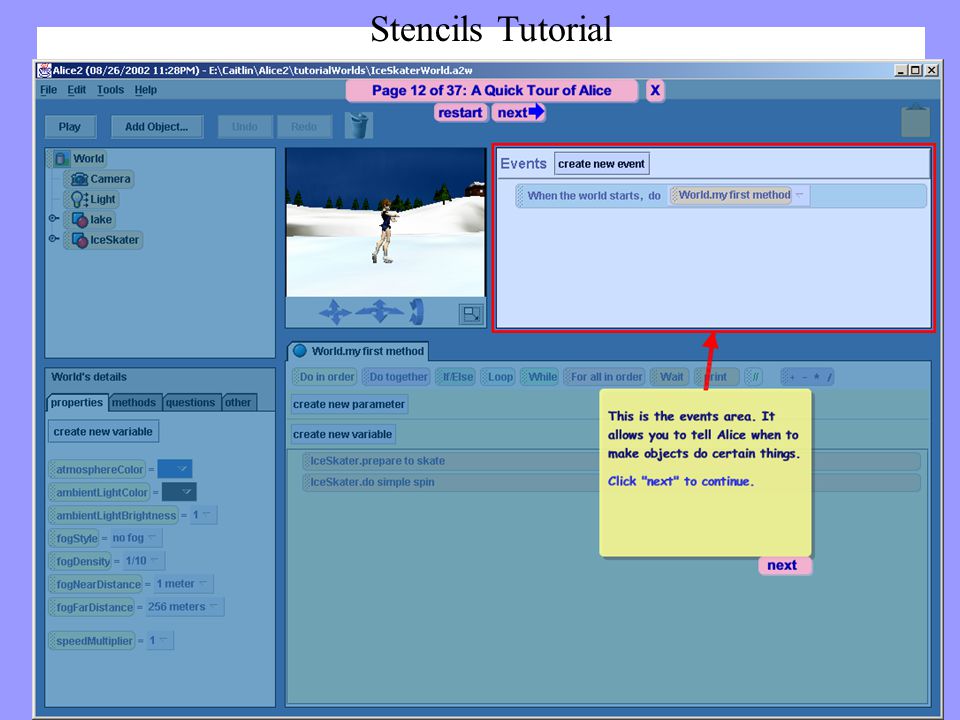Click Add Object button
The width and height of the screenshot is (960, 720).
pos(157,127)
